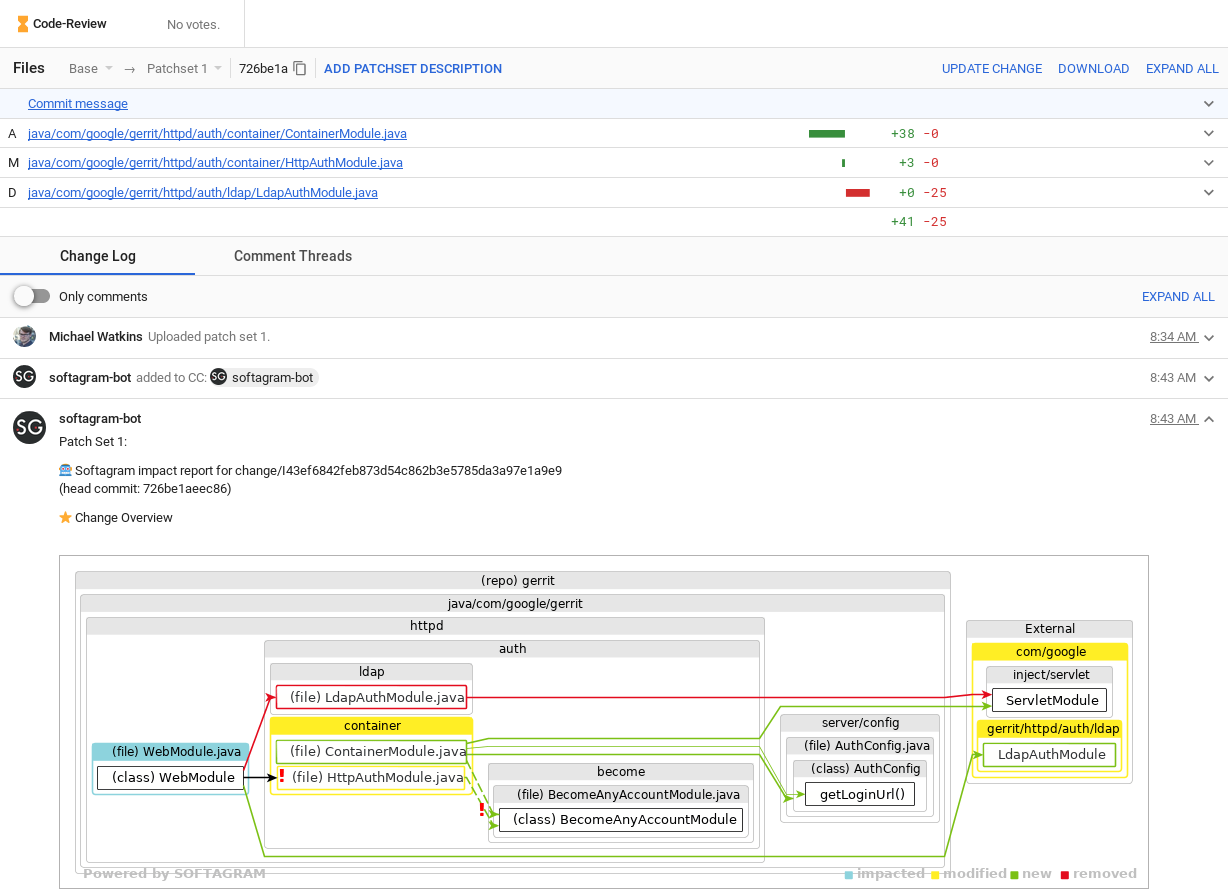Expand the Commit message row
The width and height of the screenshot is (1228, 893).
pyautogui.click(x=1208, y=104)
